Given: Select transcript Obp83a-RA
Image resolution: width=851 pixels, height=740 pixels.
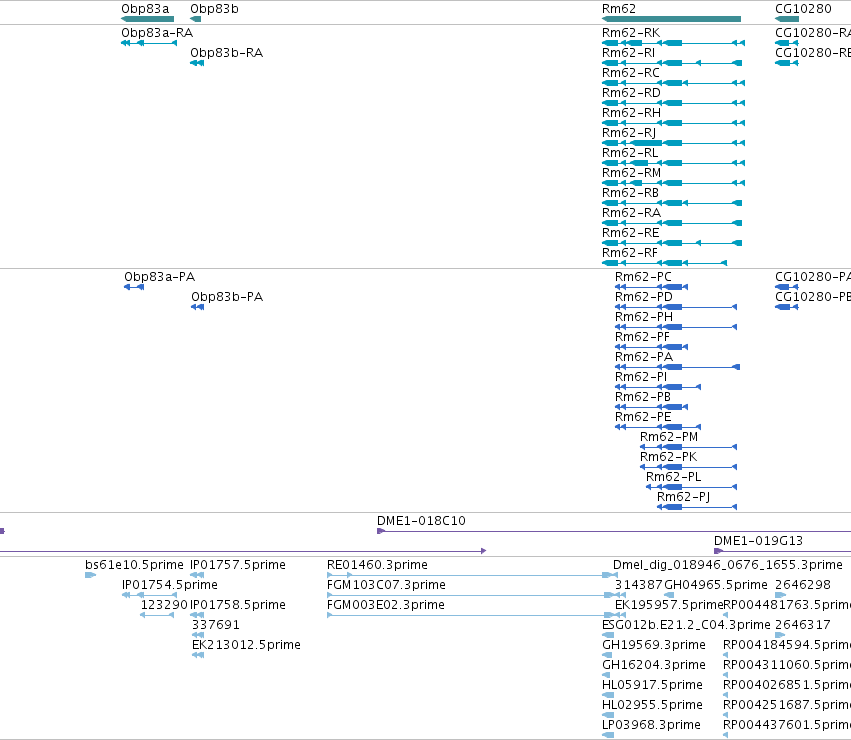Looking at the screenshot, I should point(157,33).
